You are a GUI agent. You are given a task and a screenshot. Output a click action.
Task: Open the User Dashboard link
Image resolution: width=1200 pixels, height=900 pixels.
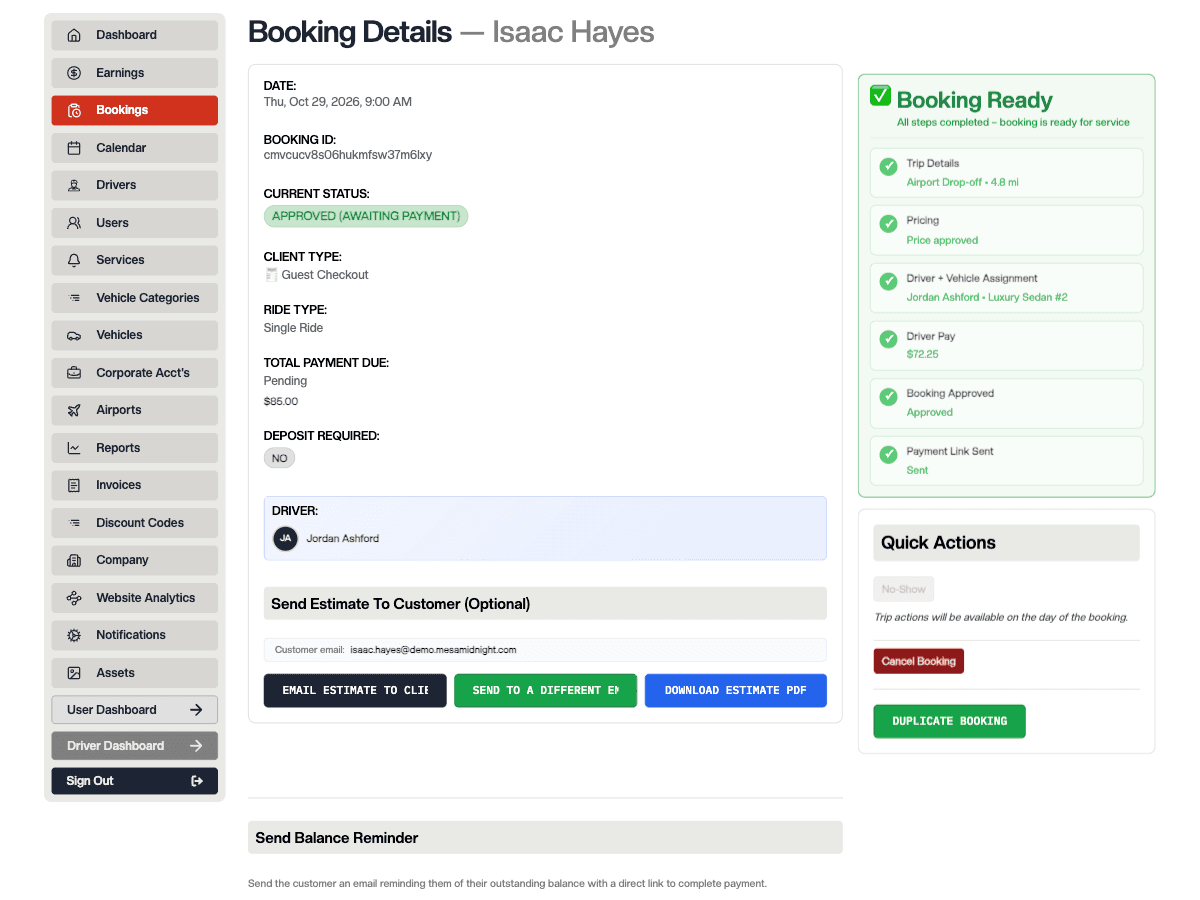(135, 710)
